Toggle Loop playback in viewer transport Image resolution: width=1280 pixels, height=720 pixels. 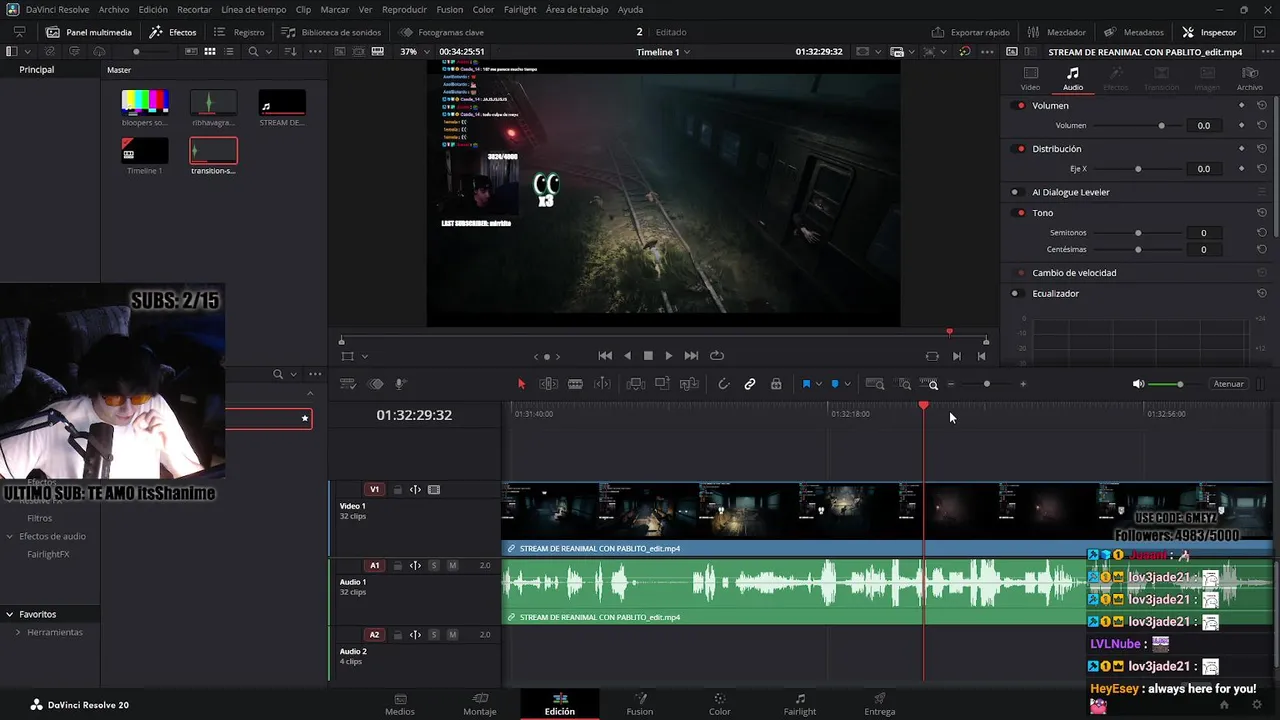(x=717, y=355)
